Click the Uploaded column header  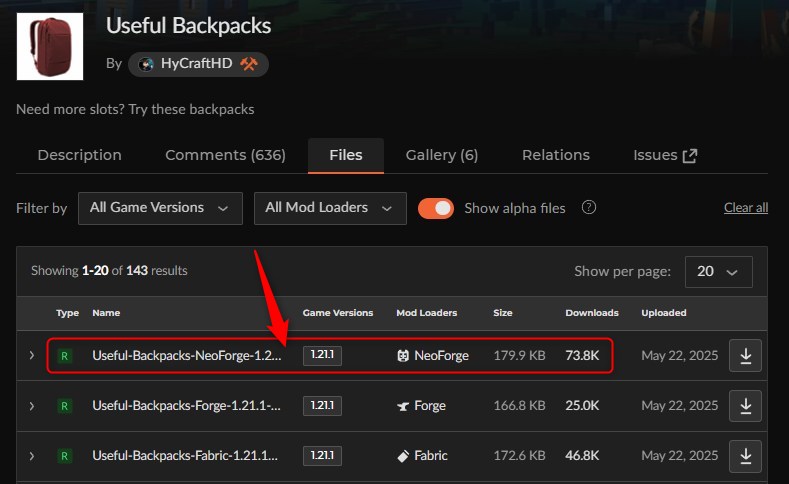pyautogui.click(x=664, y=313)
